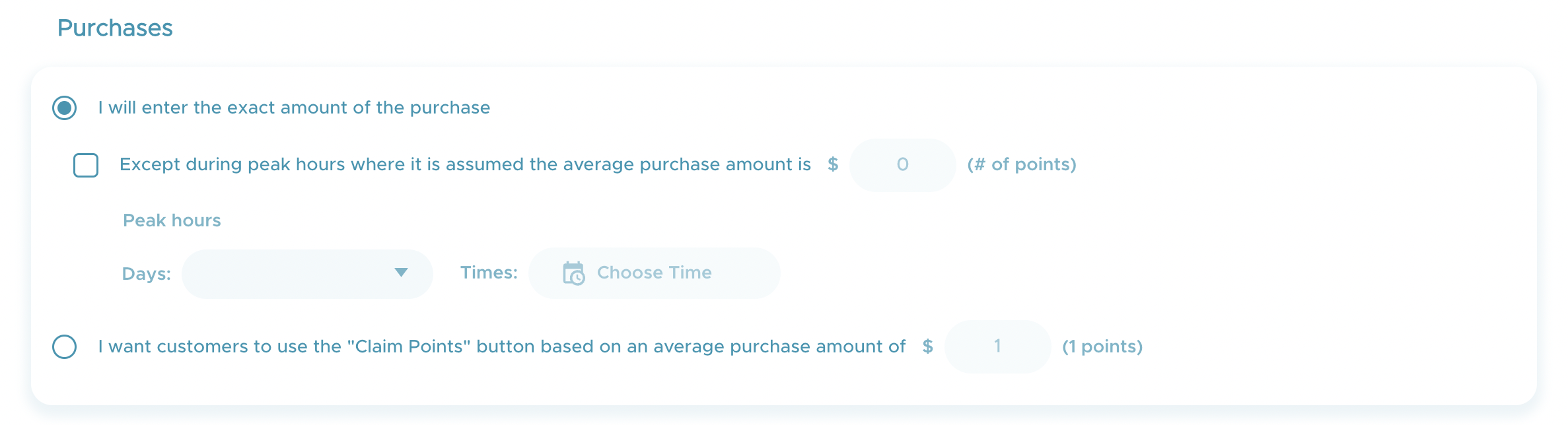Click the Claim Points amount input showing 1
Viewport: 1568px width, 425px height.
pyautogui.click(x=997, y=346)
